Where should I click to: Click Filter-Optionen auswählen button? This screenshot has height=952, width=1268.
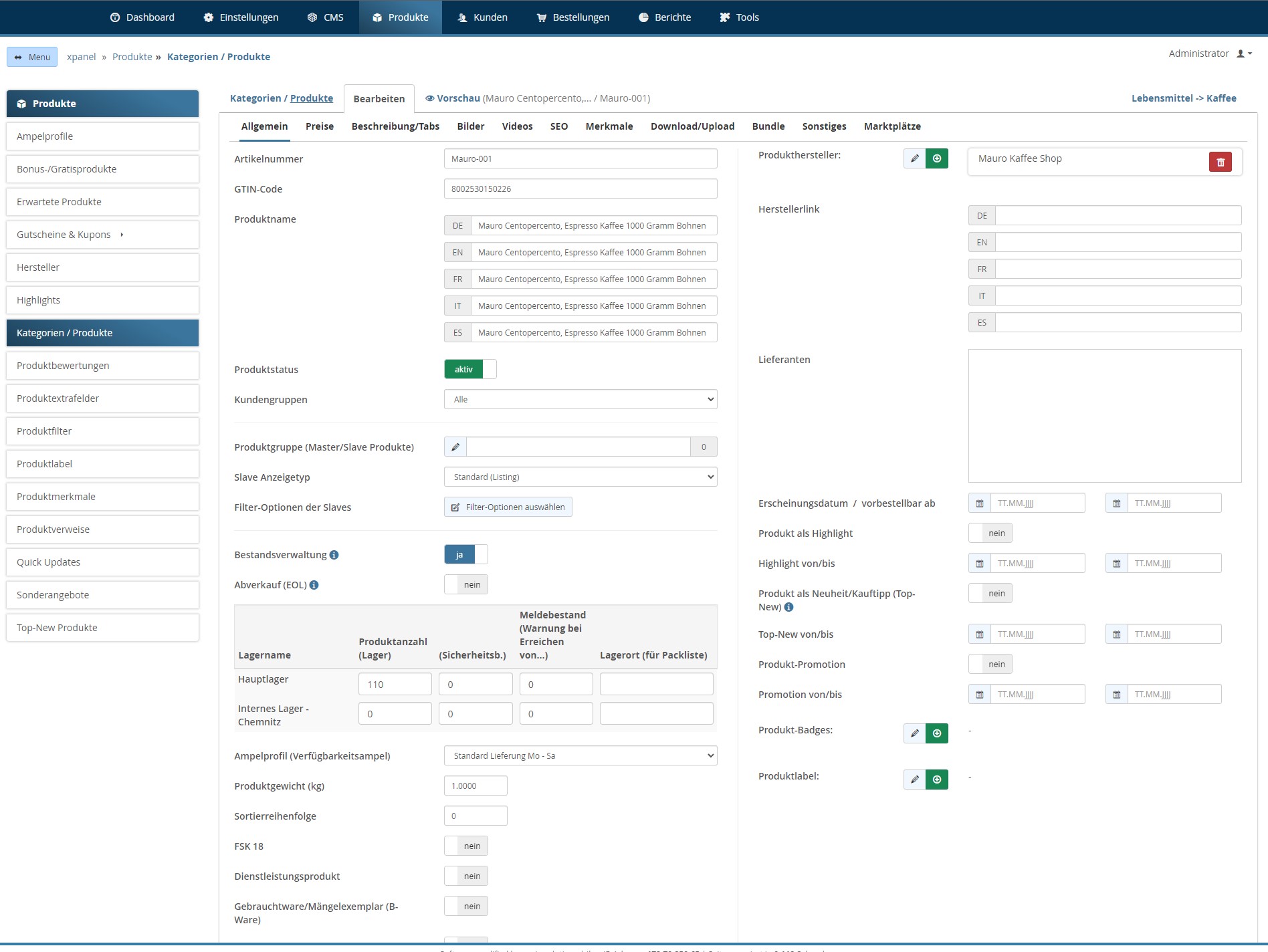pyautogui.click(x=508, y=507)
